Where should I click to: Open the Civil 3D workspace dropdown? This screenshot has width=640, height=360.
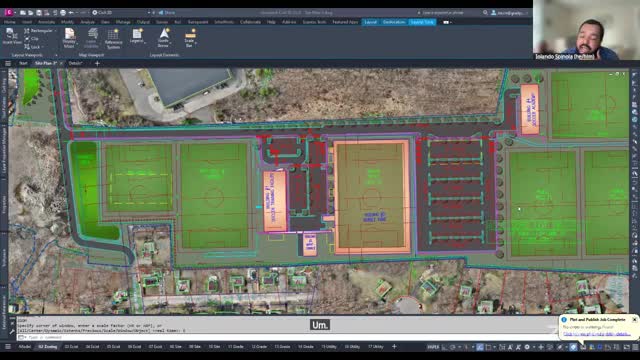click(121, 13)
